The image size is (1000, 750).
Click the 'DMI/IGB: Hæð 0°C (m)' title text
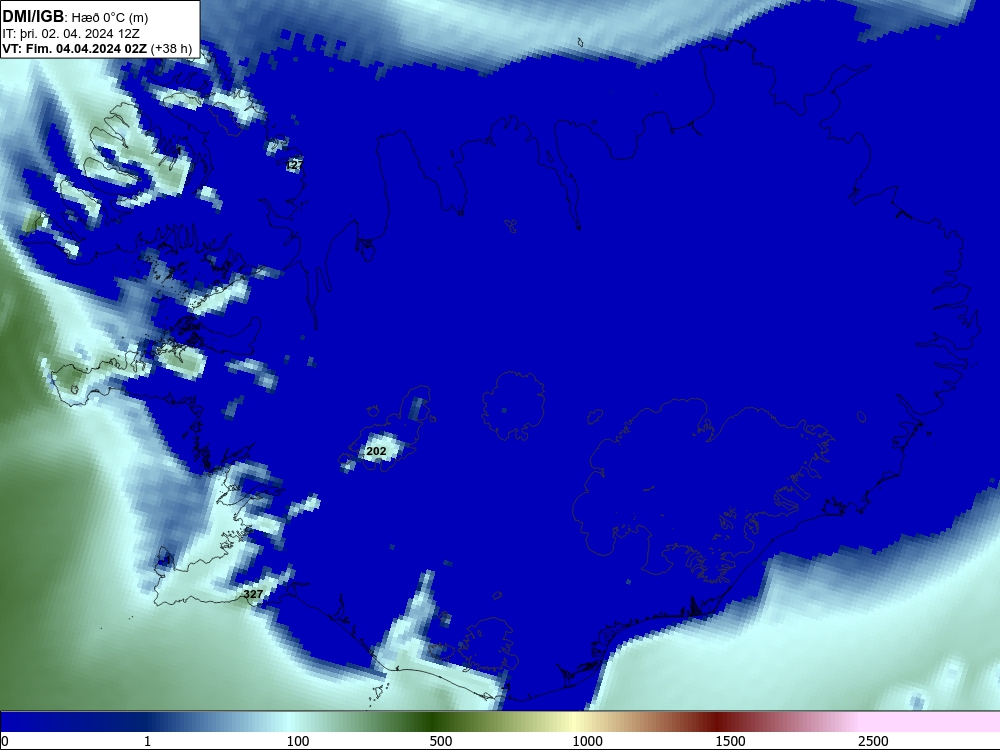(x=75, y=17)
